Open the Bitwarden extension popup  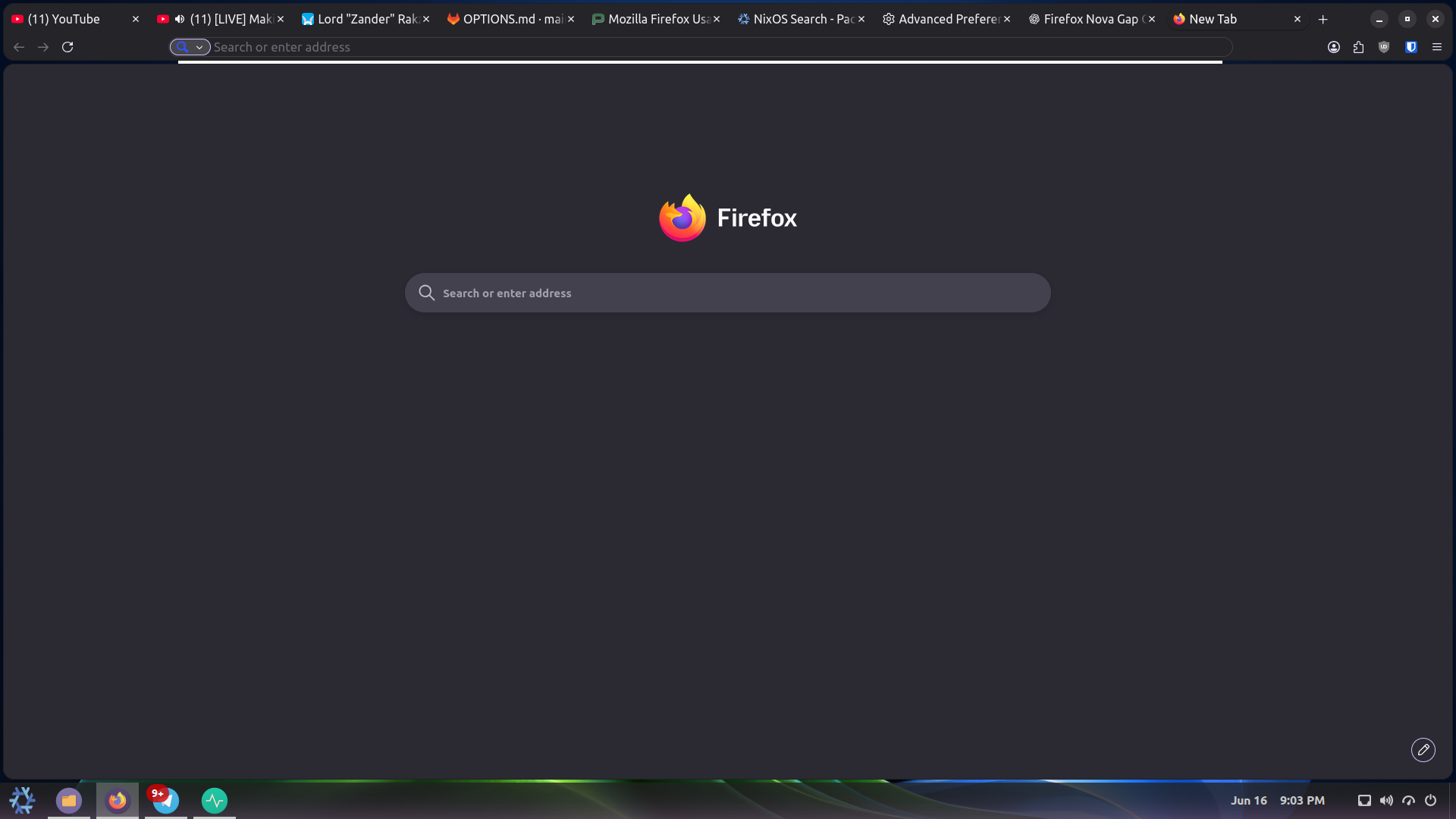click(1411, 47)
